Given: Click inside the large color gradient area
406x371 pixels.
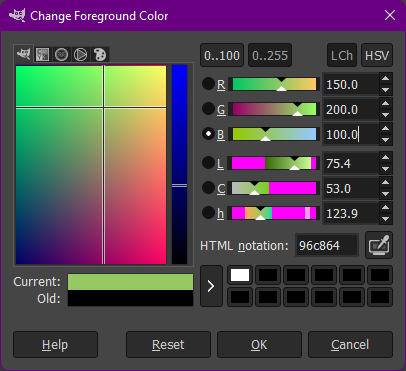Looking at the screenshot, I should click(x=91, y=165).
